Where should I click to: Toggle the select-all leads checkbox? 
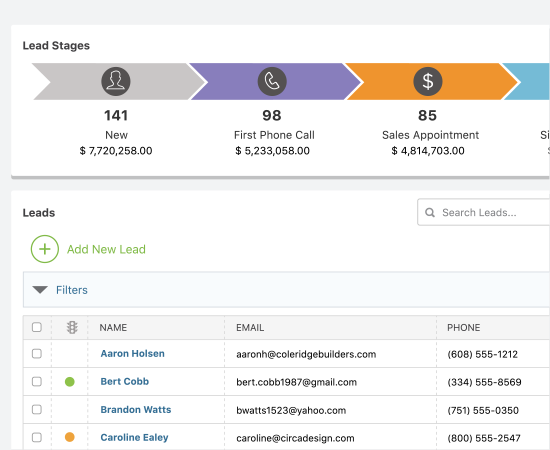tap(37, 327)
